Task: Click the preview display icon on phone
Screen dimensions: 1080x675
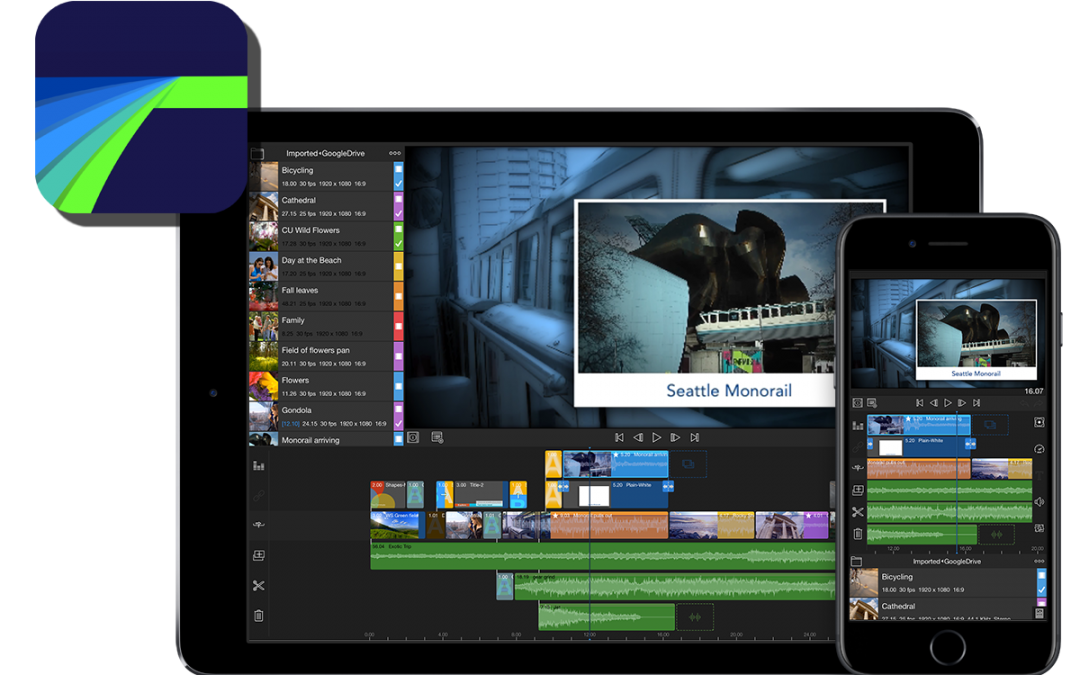Action: tap(858, 403)
